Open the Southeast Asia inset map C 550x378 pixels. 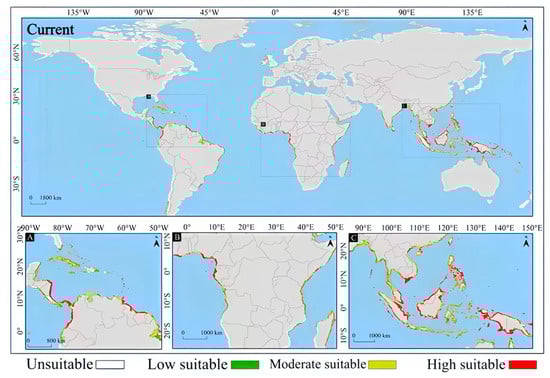[441, 291]
